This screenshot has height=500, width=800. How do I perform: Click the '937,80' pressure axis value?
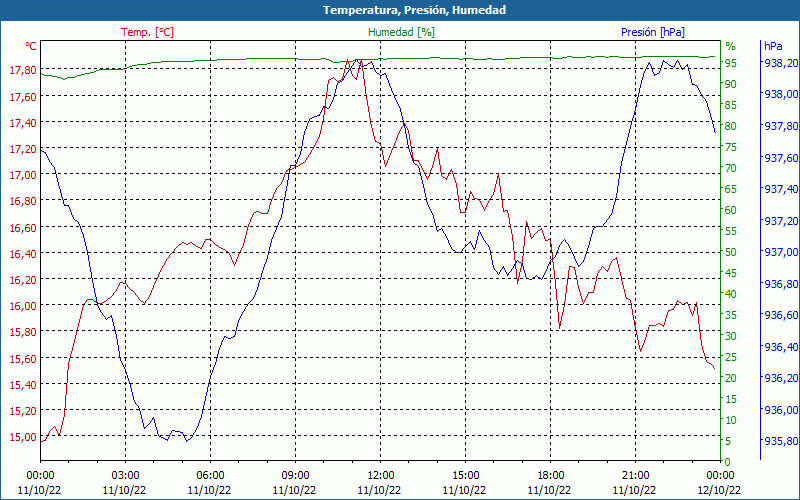781,126
